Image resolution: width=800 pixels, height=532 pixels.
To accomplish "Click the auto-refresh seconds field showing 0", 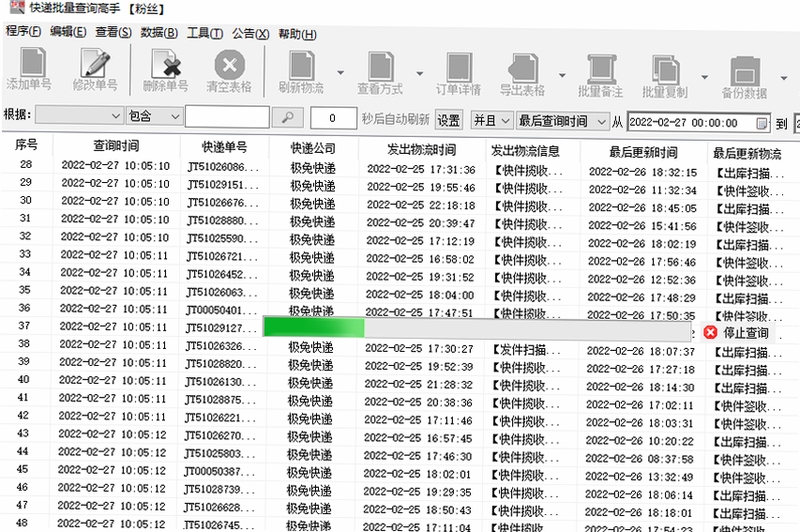I will (333, 118).
